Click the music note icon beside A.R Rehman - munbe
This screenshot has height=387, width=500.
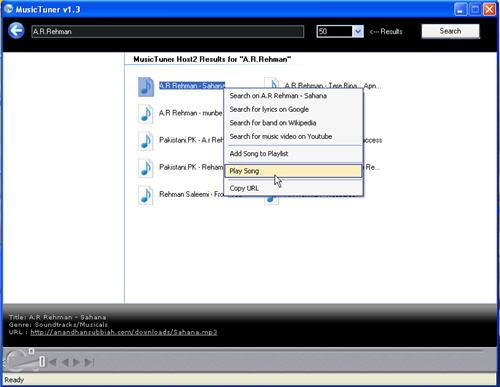pos(146,114)
